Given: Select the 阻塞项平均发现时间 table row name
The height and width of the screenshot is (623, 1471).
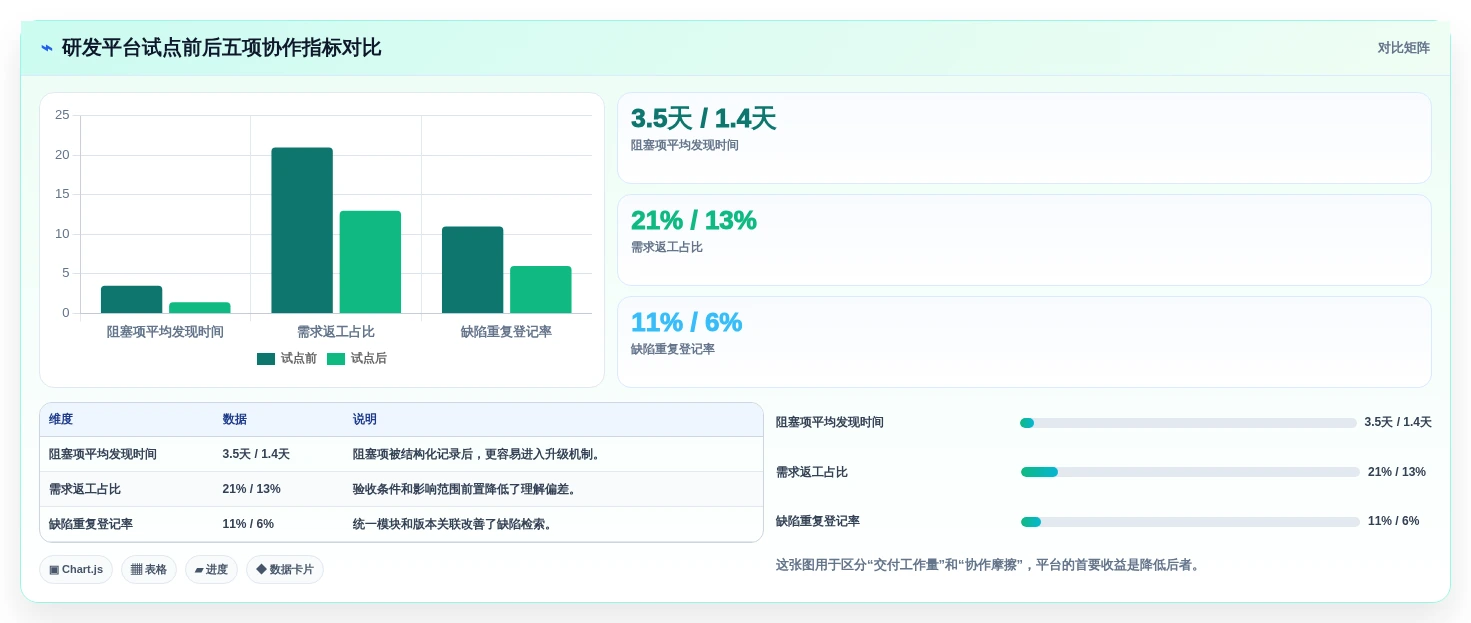Looking at the screenshot, I should [x=103, y=454].
